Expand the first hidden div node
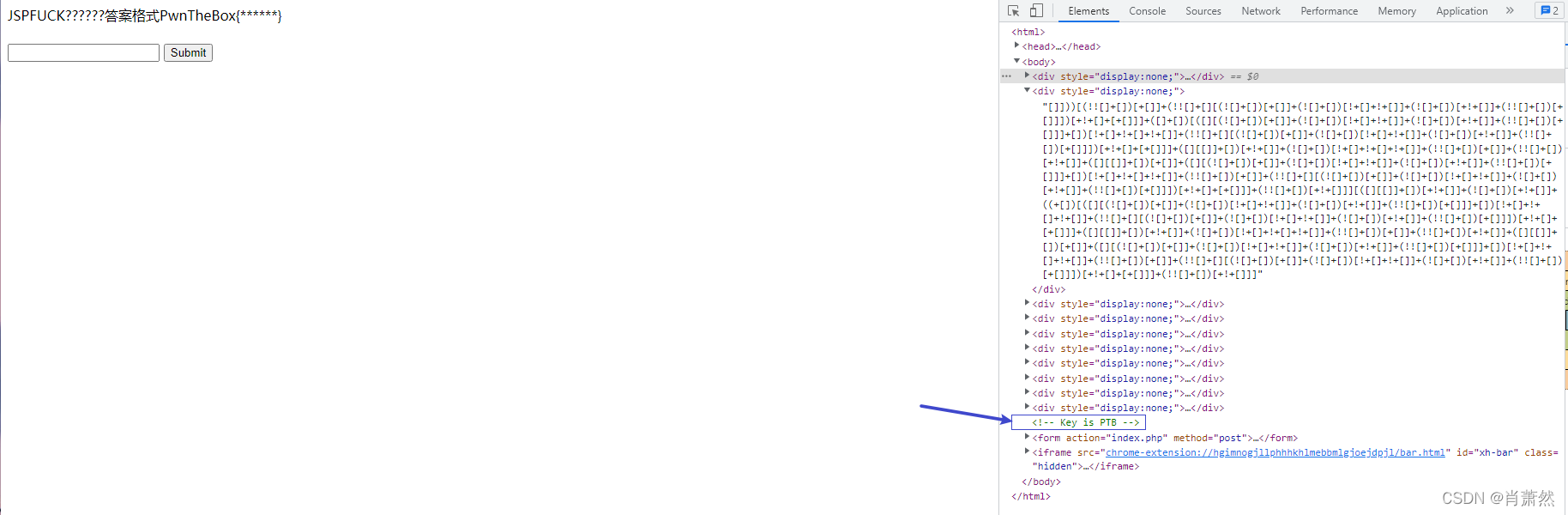The height and width of the screenshot is (515, 1568). pos(1028,76)
